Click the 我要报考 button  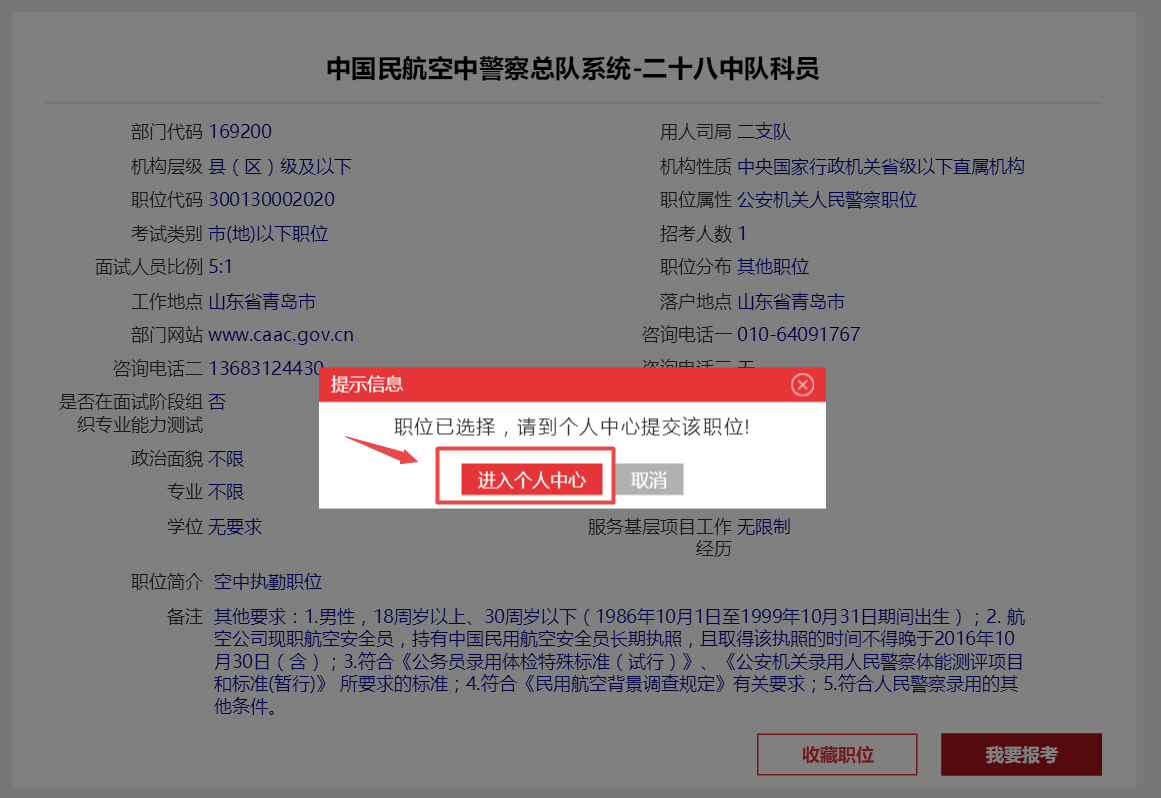point(1021,754)
